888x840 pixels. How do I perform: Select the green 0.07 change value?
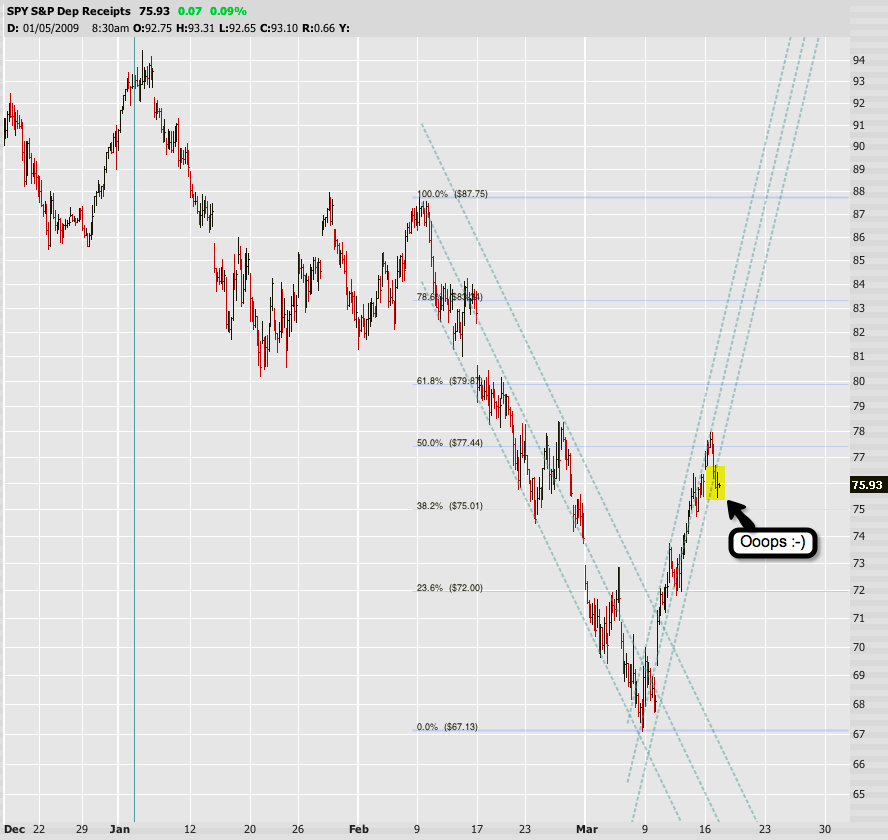pyautogui.click(x=190, y=11)
